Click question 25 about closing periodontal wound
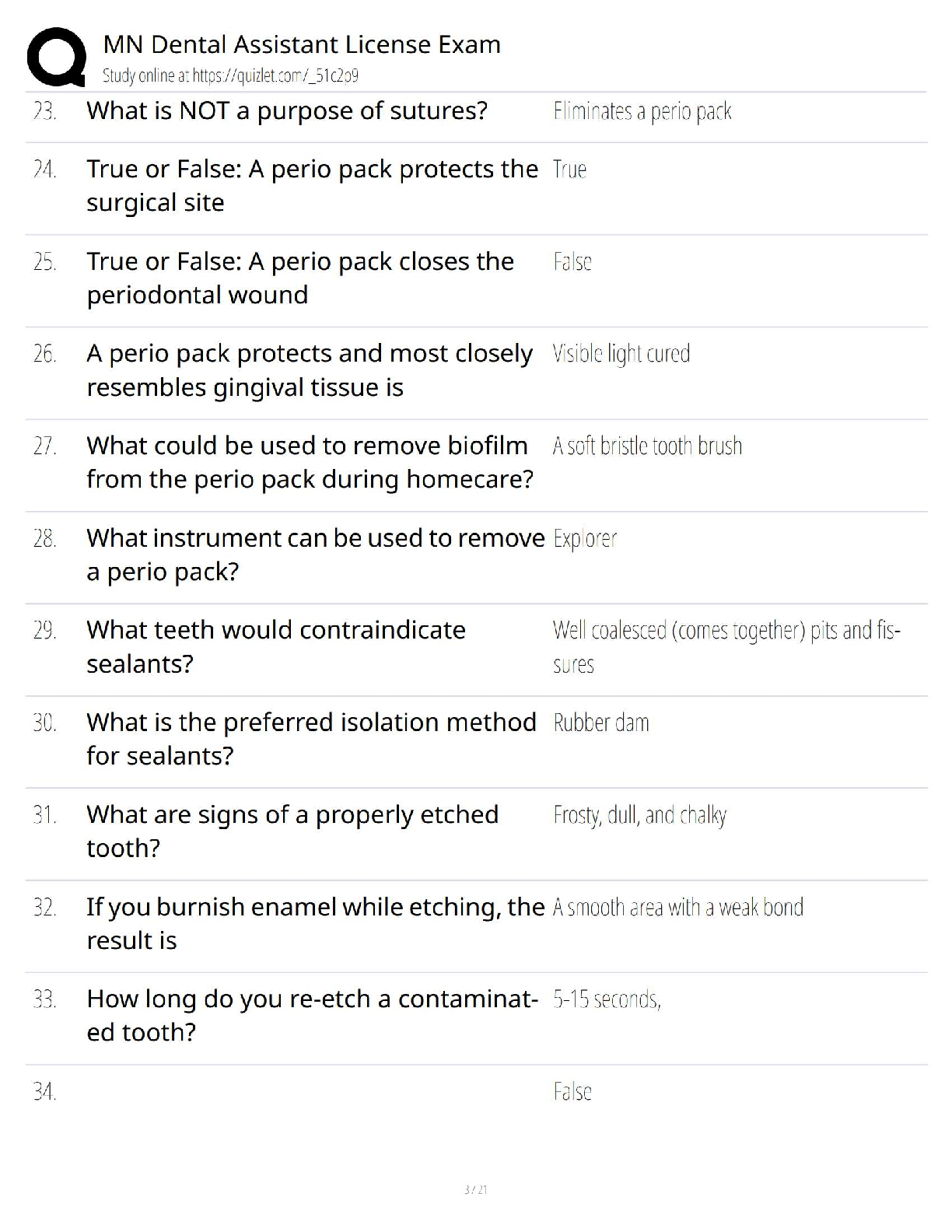 [x=299, y=278]
